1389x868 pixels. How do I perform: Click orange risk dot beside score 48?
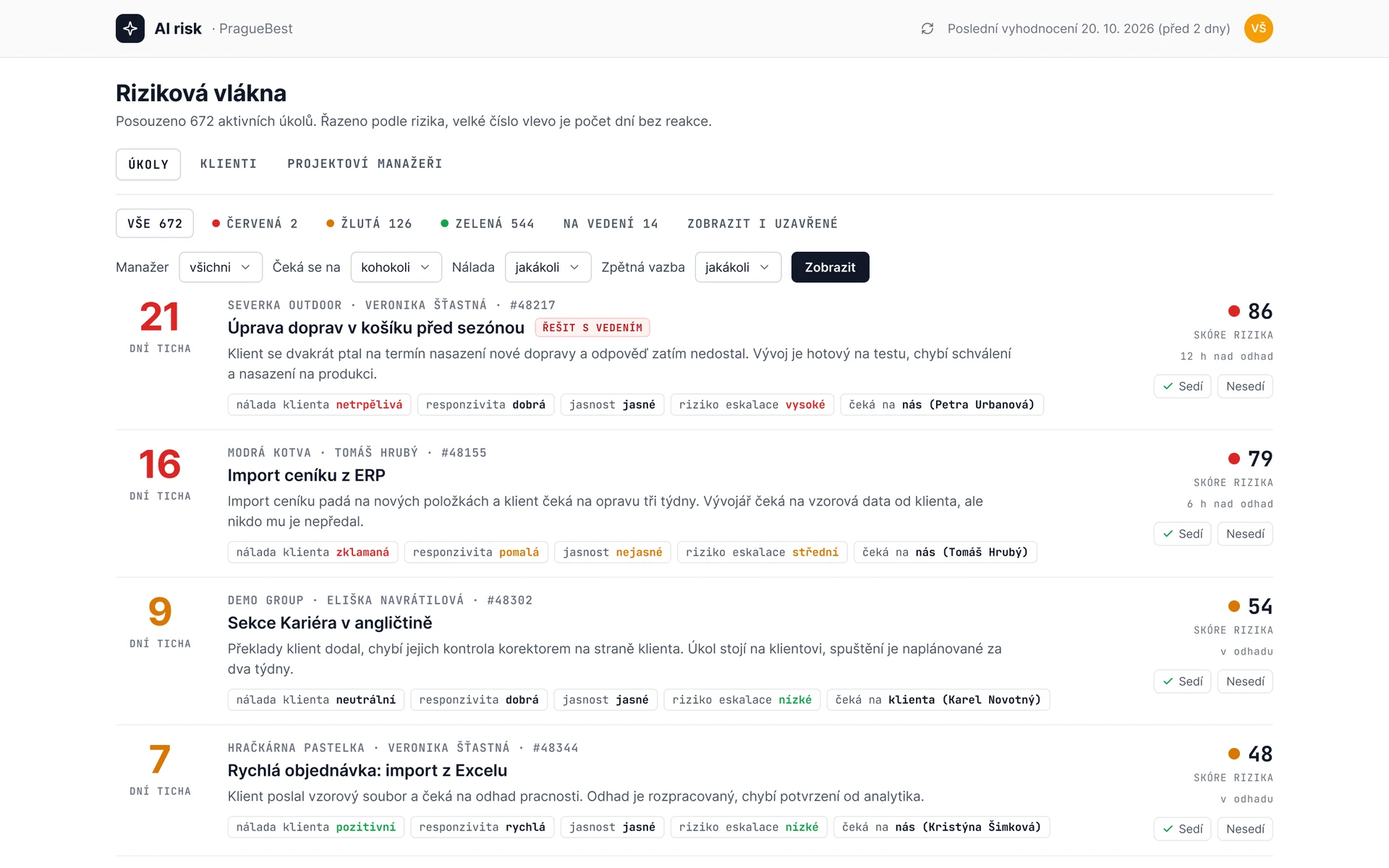pos(1234,754)
